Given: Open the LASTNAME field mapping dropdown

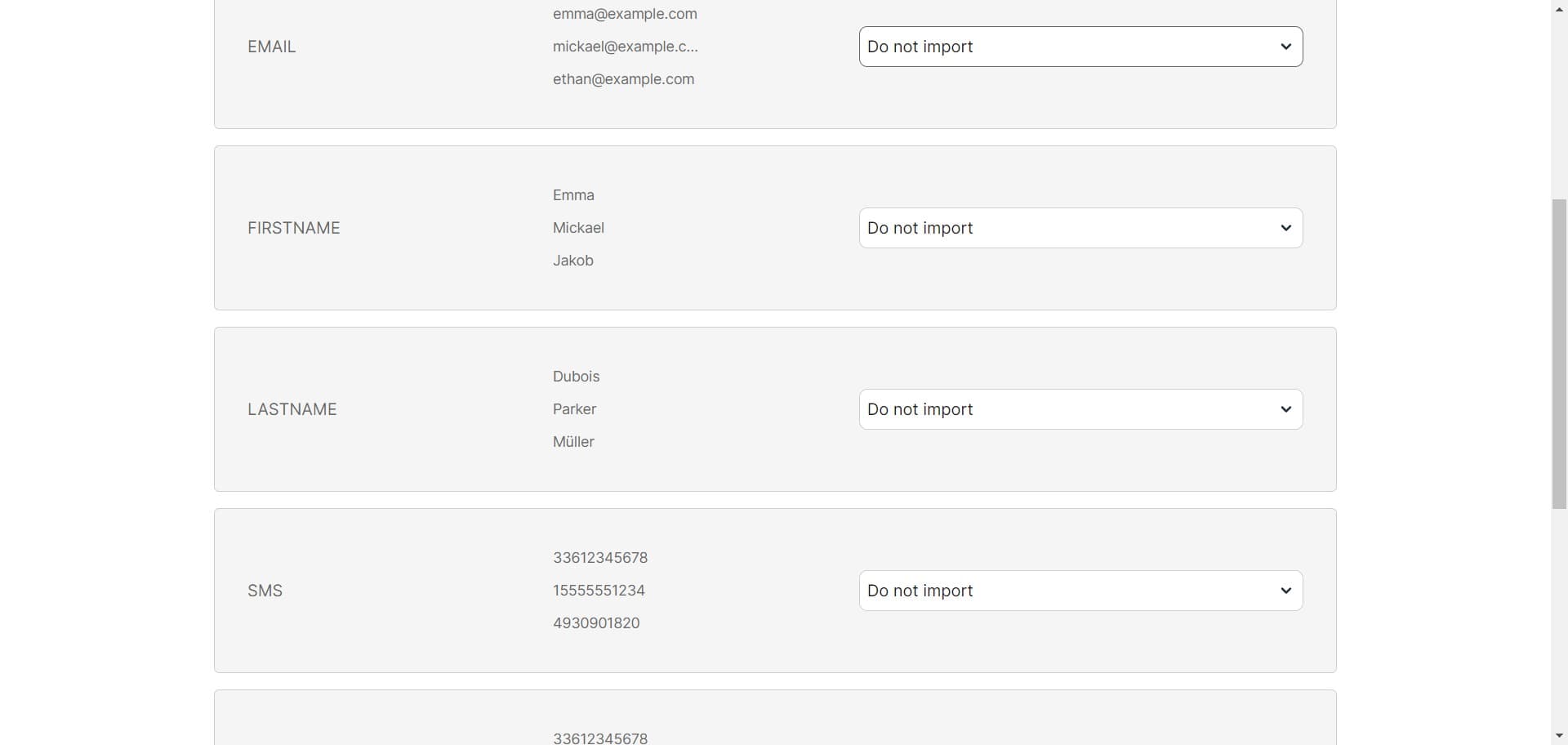Looking at the screenshot, I should (1080, 409).
